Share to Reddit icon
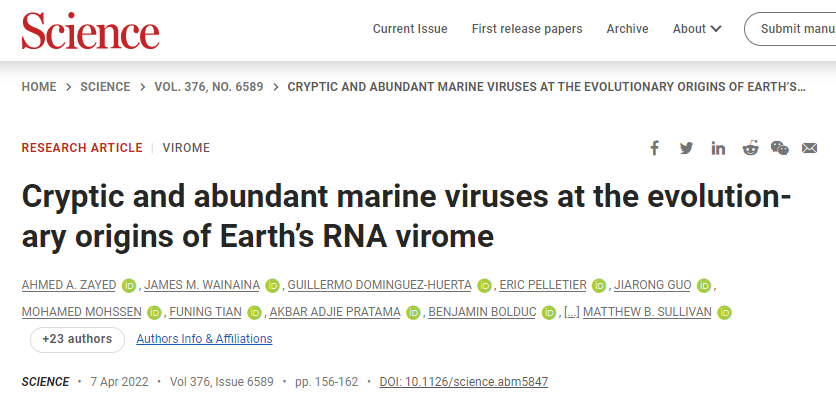 [750, 148]
